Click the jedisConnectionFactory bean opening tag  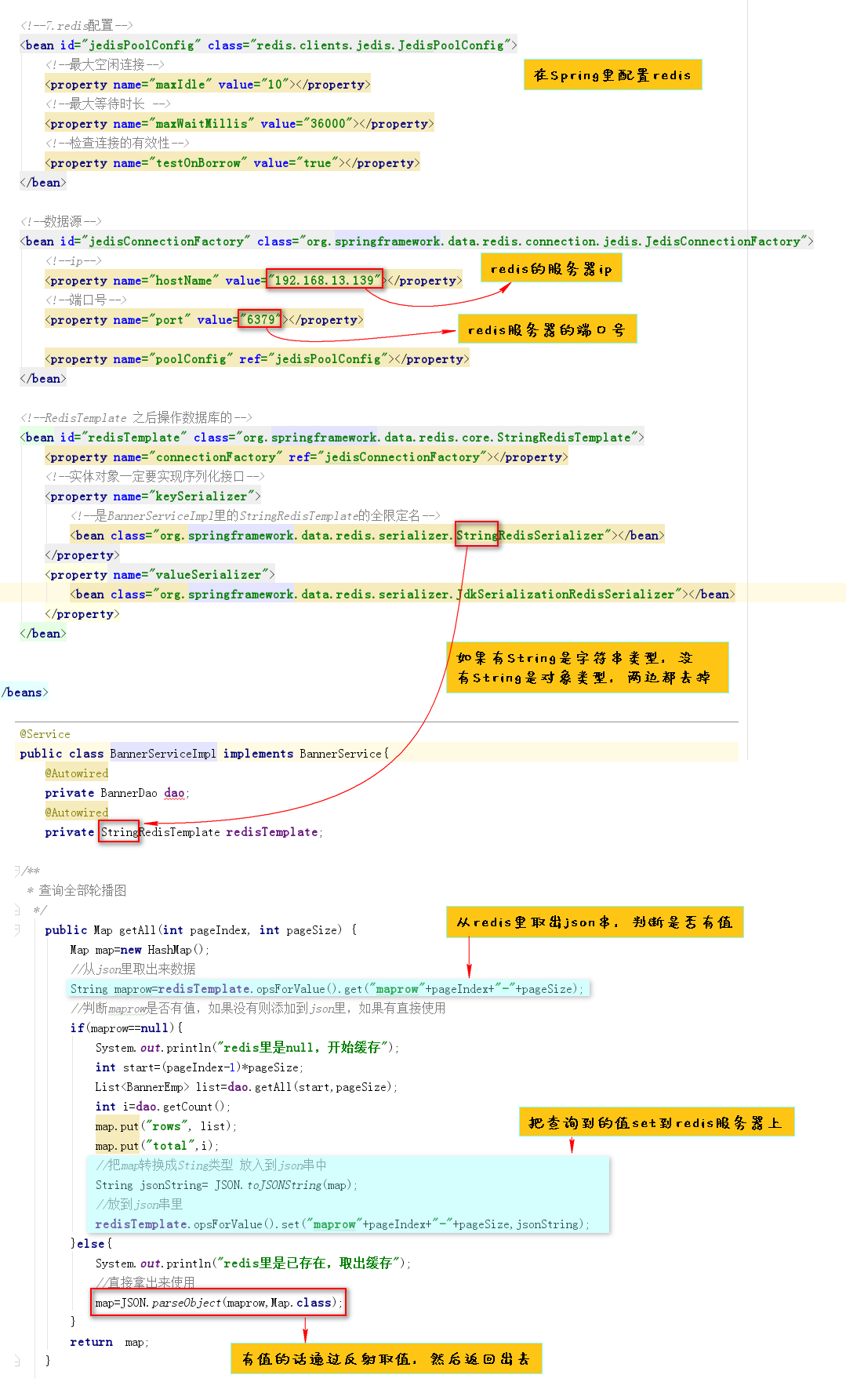coord(416,242)
